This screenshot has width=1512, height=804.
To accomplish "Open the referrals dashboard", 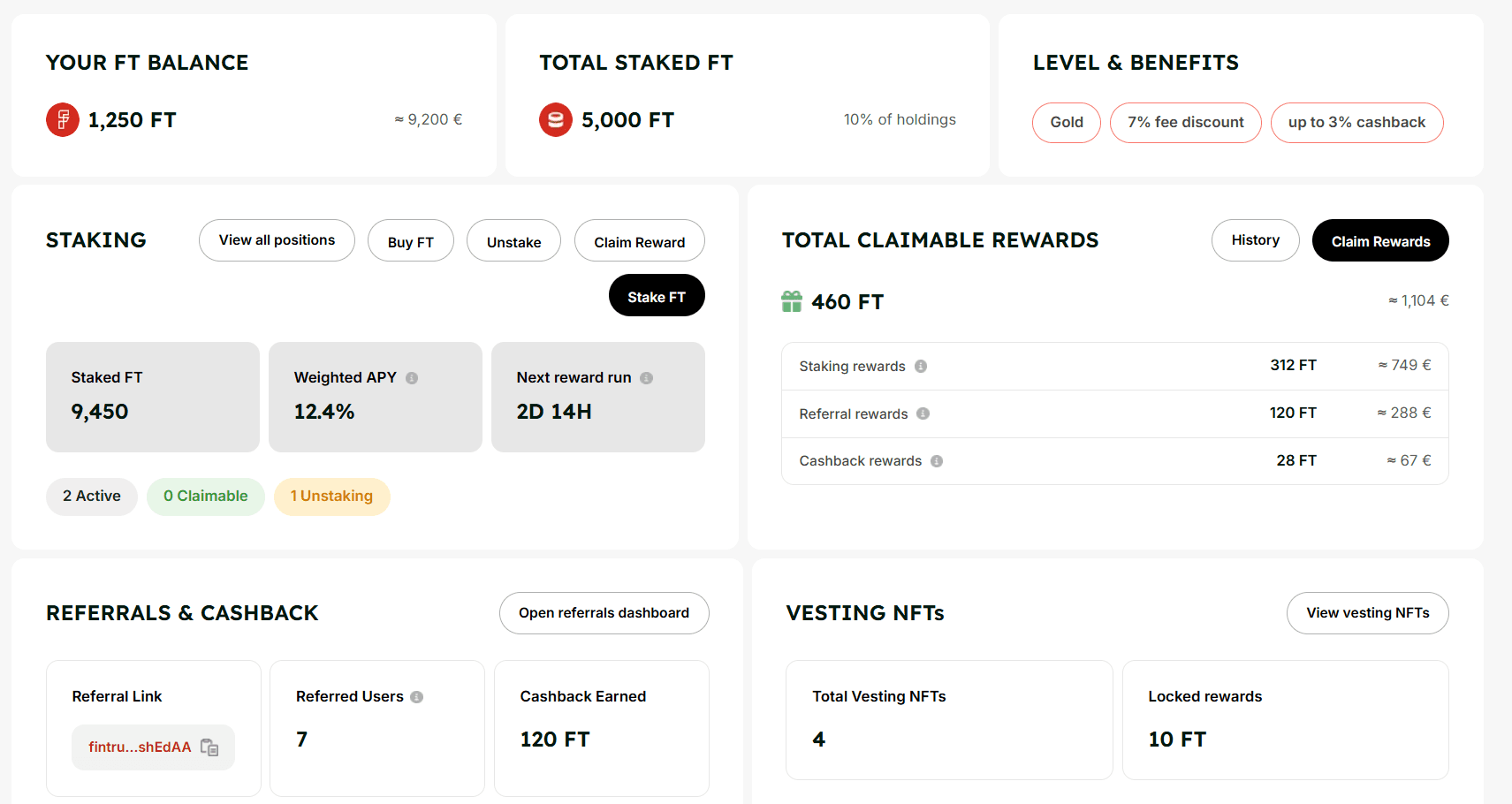I will (x=604, y=612).
